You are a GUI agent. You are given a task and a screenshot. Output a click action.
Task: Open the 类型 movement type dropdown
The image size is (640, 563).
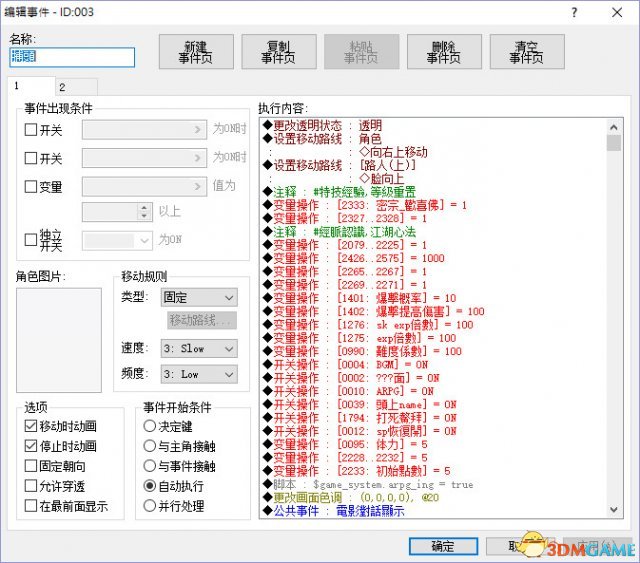(199, 297)
